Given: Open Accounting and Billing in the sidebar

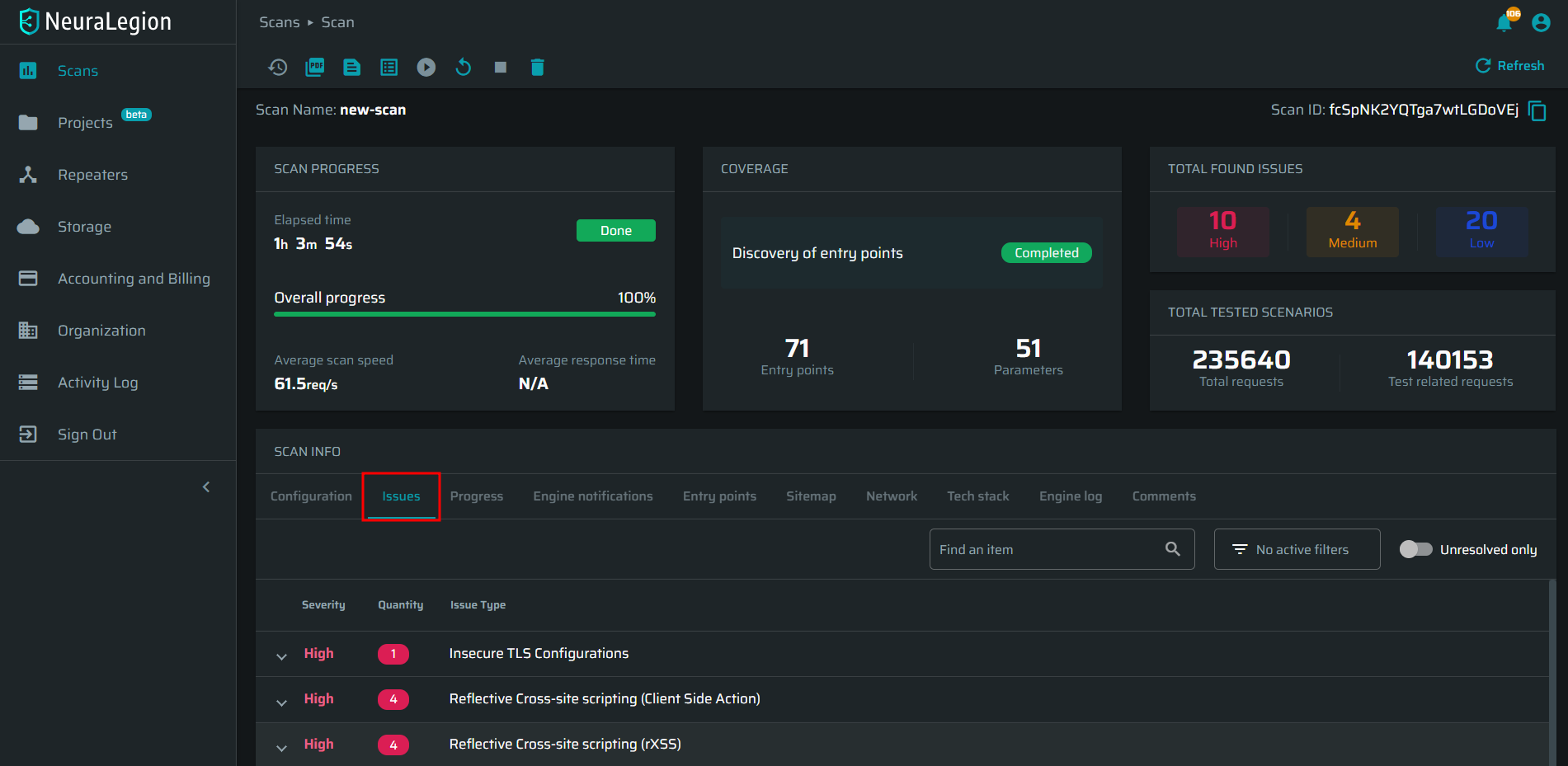Looking at the screenshot, I should [x=134, y=279].
